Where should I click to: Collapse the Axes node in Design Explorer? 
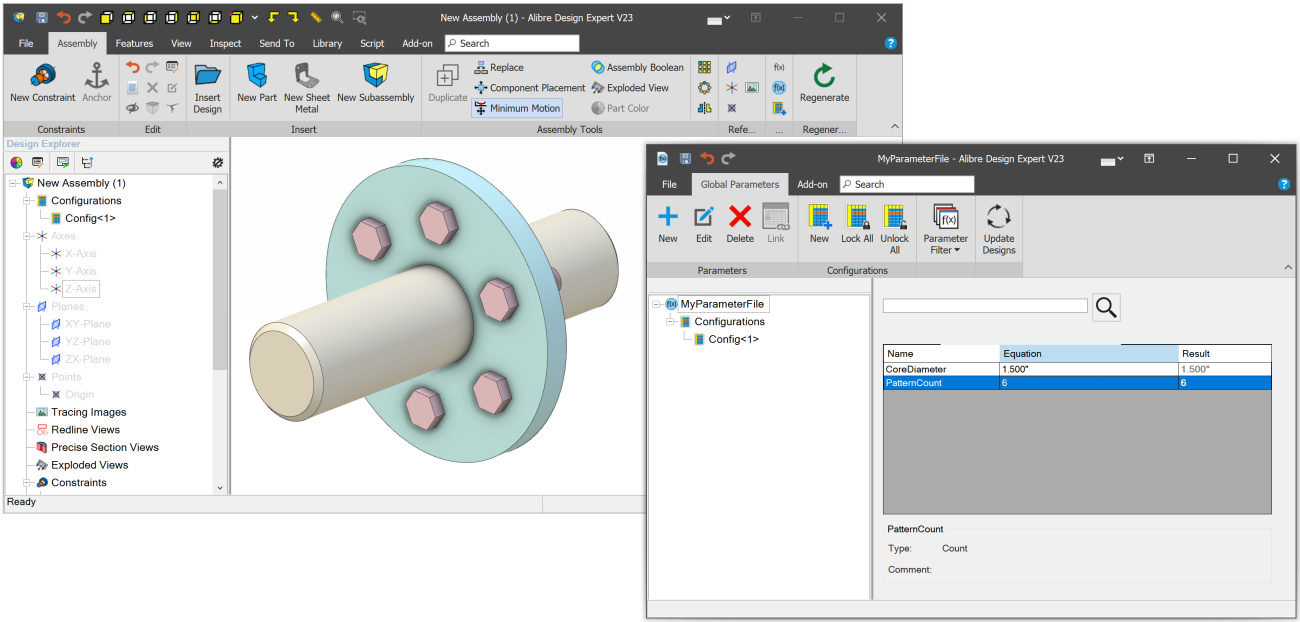(x=28, y=236)
